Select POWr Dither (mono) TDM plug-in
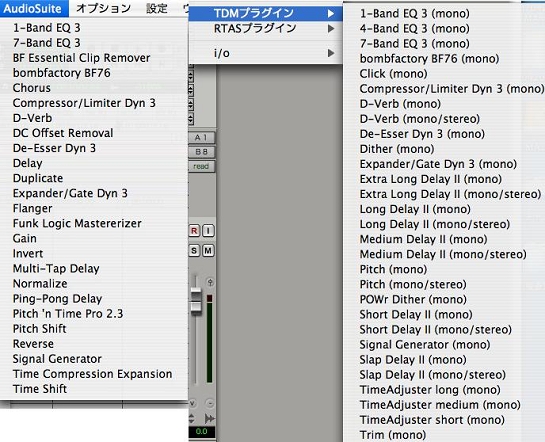This screenshot has height=442, width=545. point(413,300)
